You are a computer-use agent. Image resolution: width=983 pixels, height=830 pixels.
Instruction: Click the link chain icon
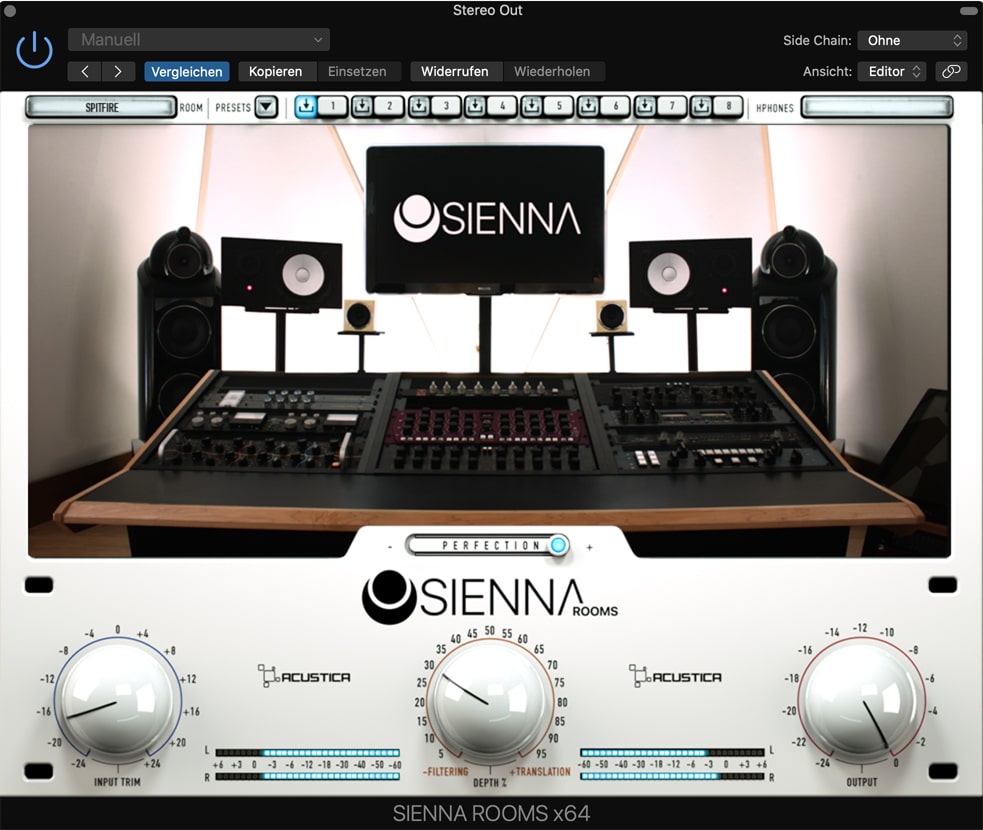(x=951, y=71)
